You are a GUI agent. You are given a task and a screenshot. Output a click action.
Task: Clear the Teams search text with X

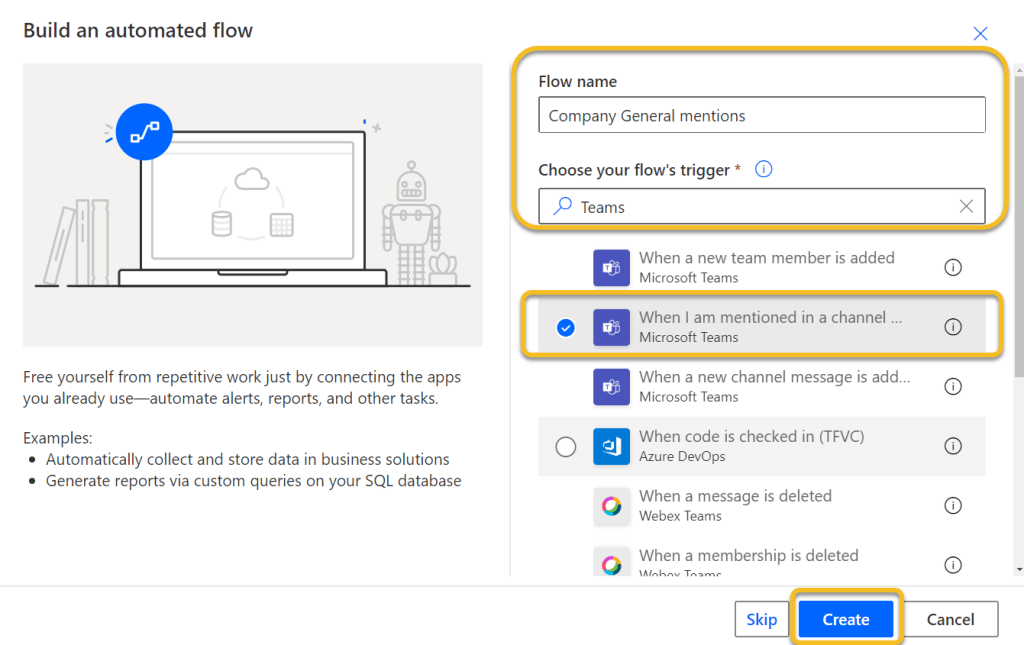click(966, 207)
